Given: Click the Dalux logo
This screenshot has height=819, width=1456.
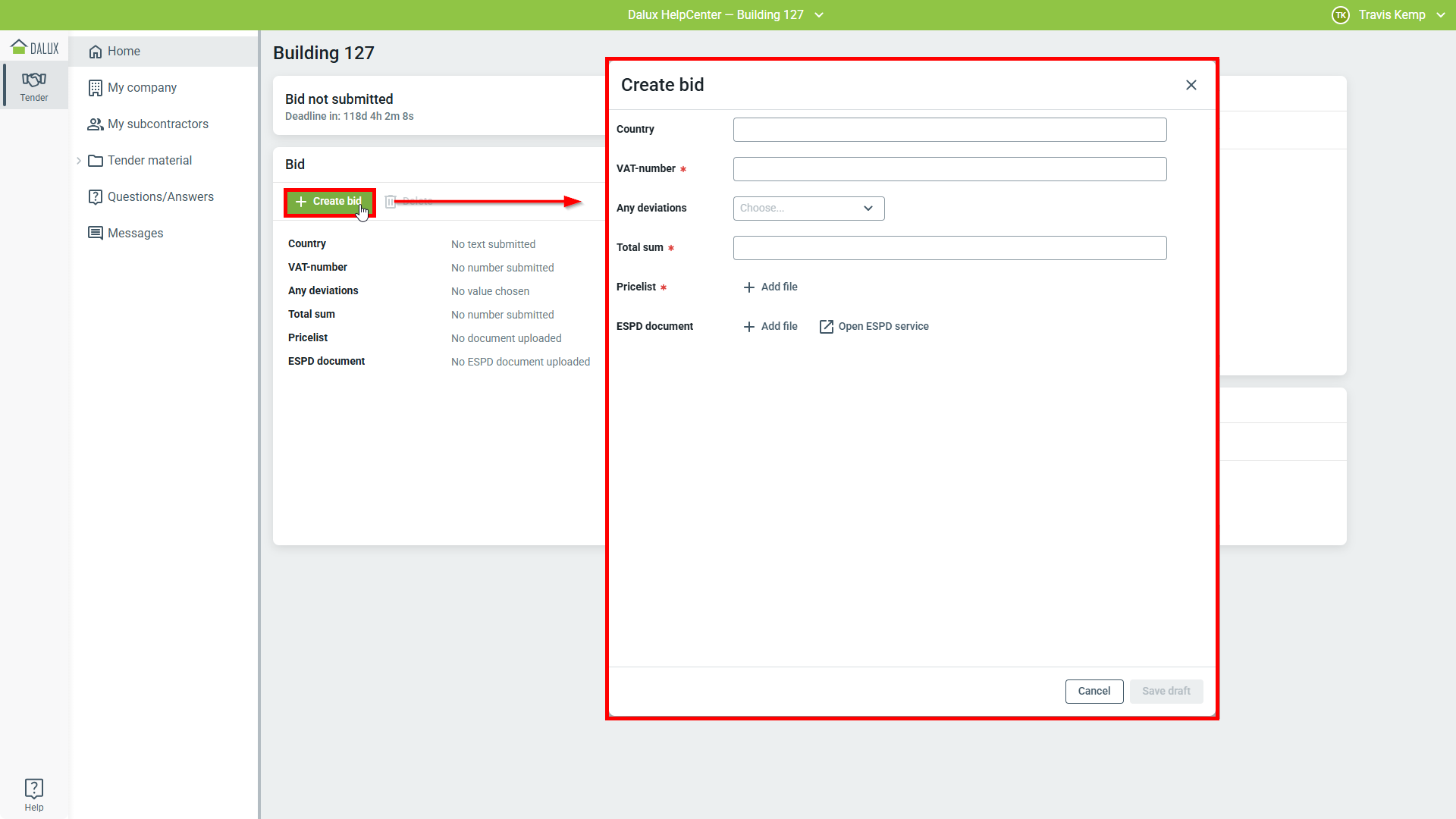Looking at the screenshot, I should pos(35,48).
